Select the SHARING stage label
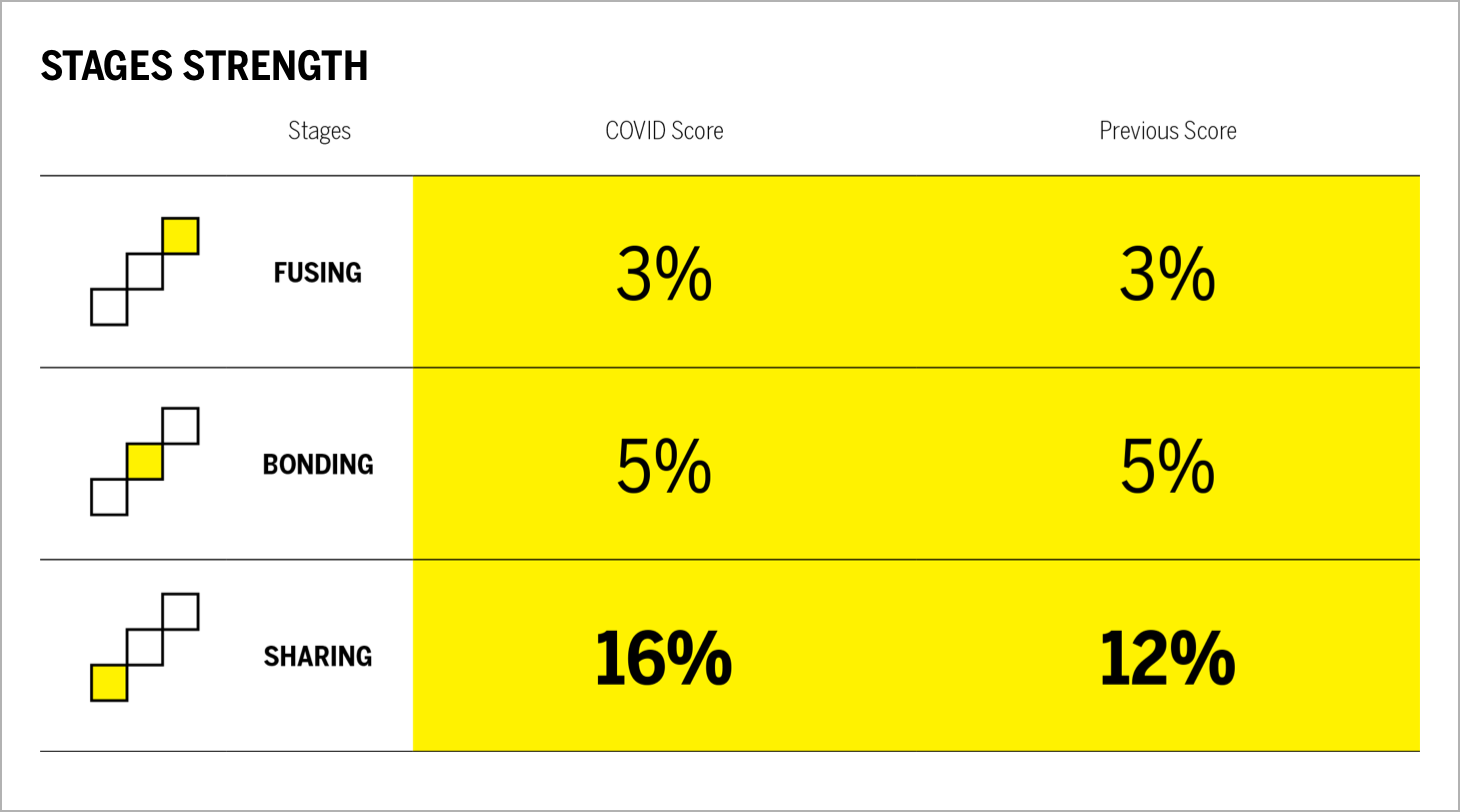This screenshot has height=812, width=1460. tap(318, 656)
